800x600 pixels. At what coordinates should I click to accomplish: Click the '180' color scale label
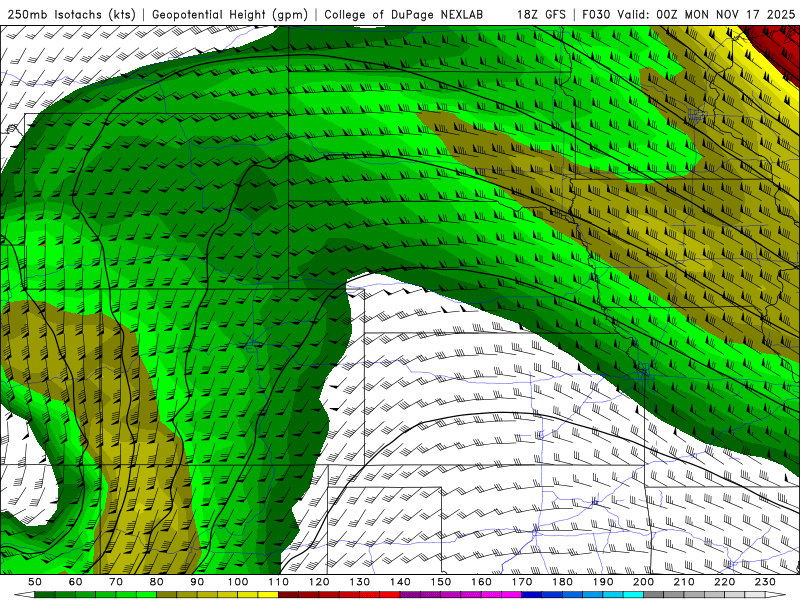click(562, 582)
